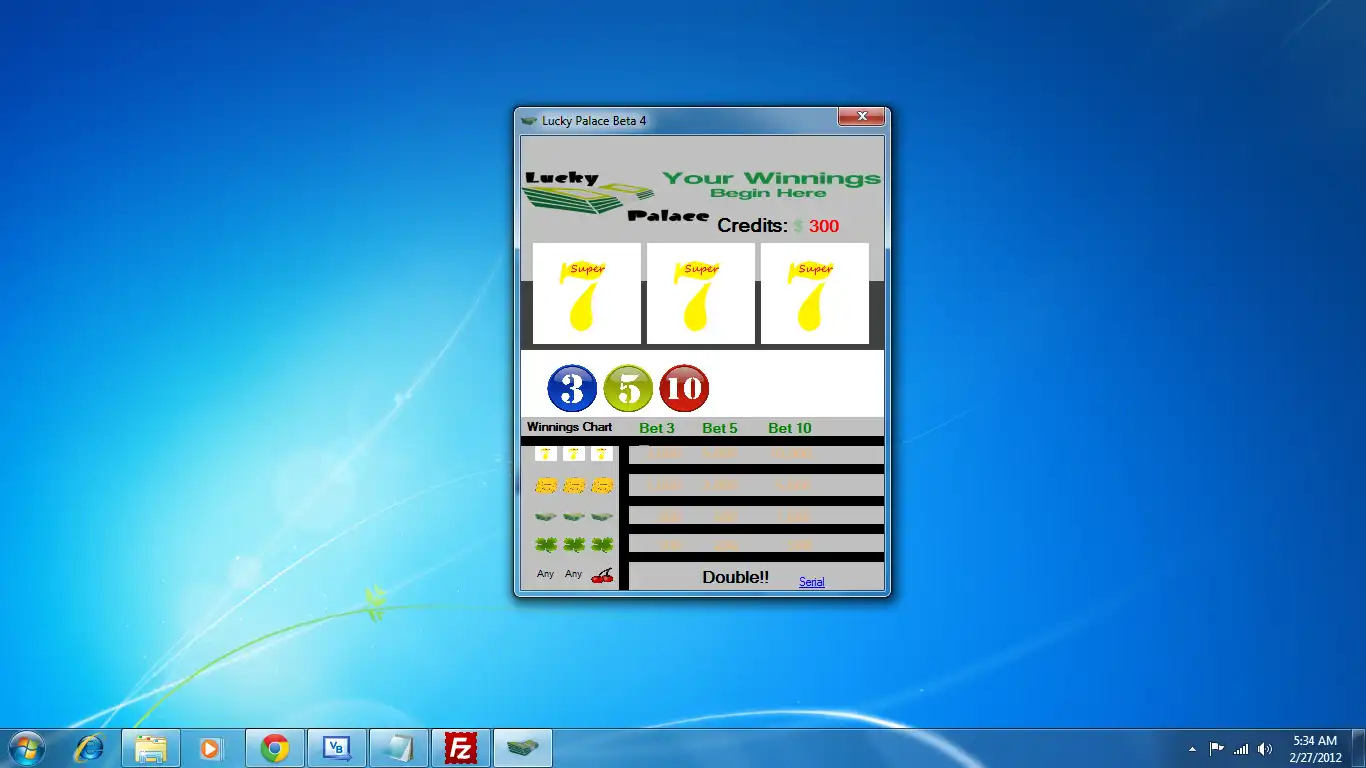1366x768 pixels.
Task: Open the network signal tray icon
Action: click(x=1241, y=748)
